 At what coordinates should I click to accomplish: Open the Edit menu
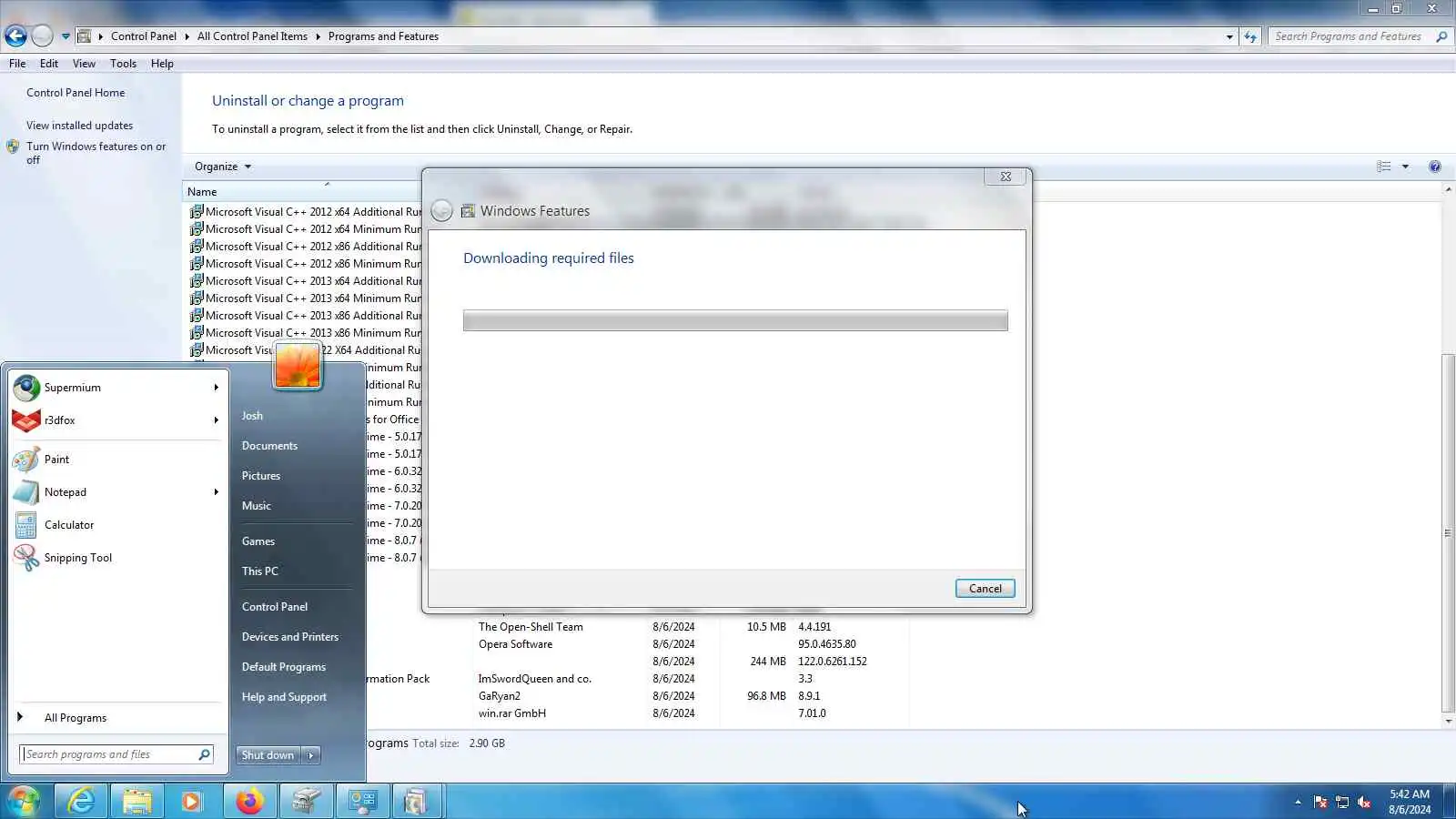[x=49, y=64]
